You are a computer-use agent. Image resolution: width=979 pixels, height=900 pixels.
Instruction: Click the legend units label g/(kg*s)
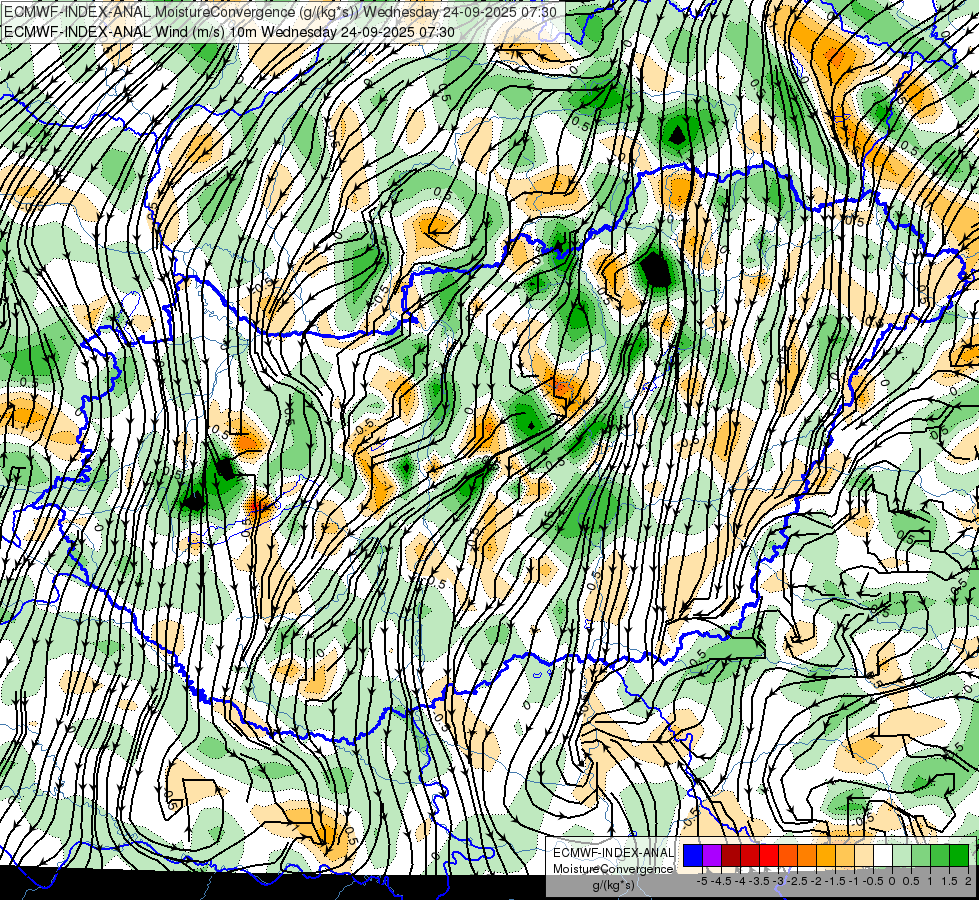(613, 885)
